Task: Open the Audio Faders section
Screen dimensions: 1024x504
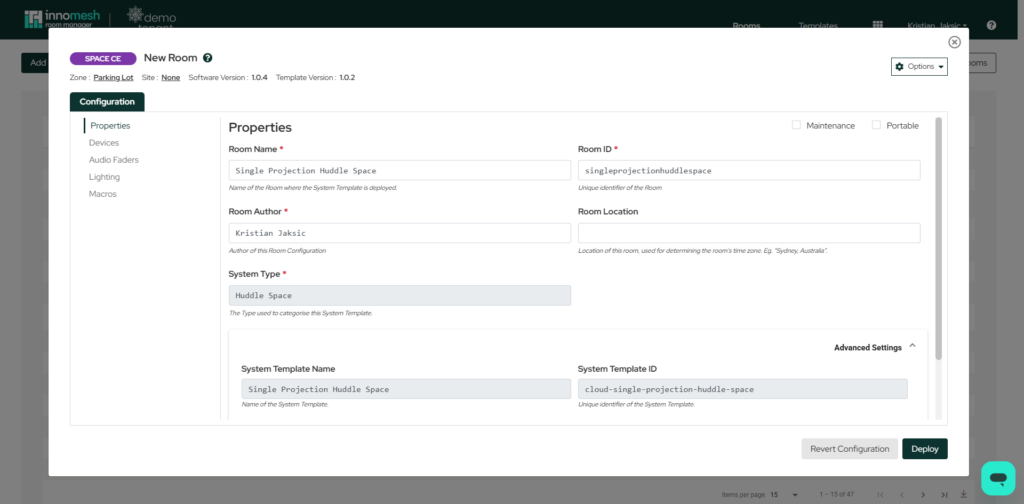Action: 113,160
